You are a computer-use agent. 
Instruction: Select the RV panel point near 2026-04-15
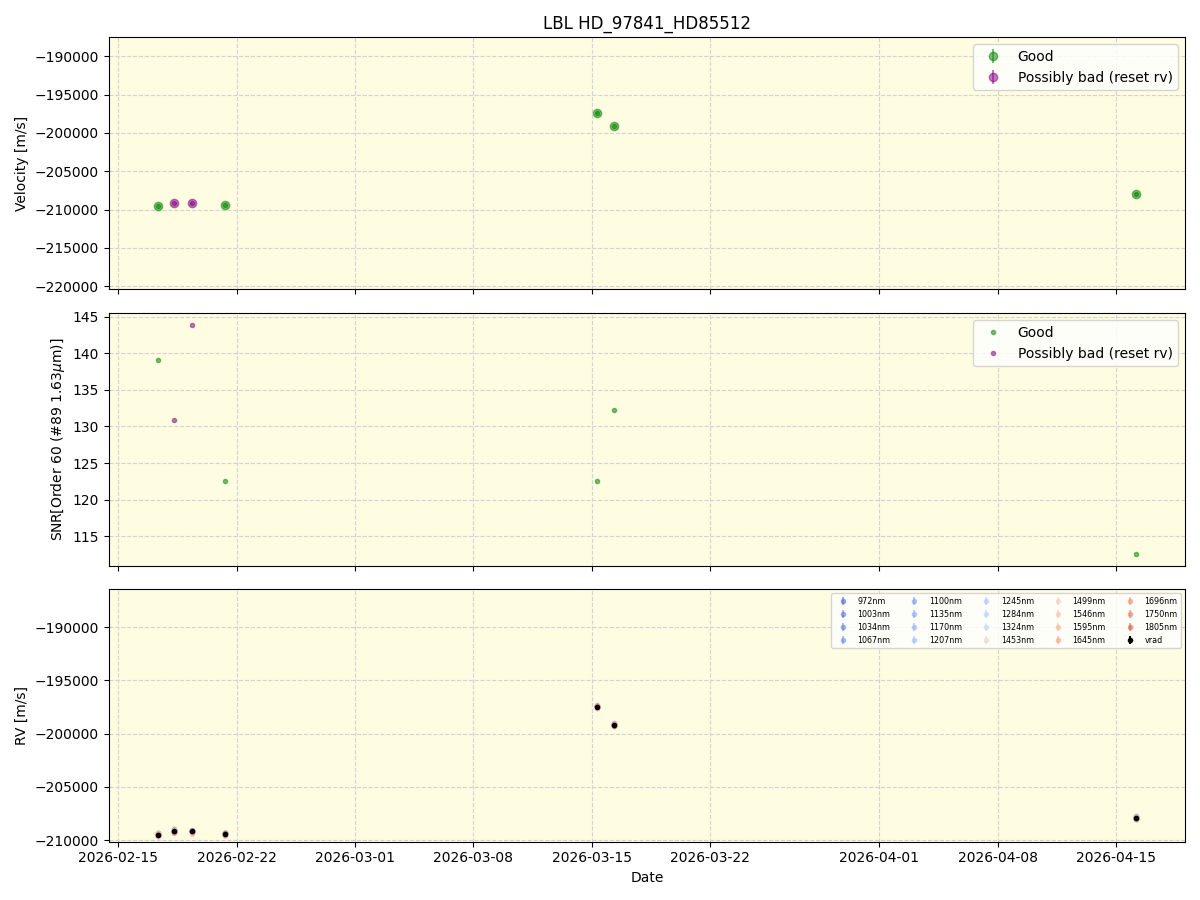1136,818
